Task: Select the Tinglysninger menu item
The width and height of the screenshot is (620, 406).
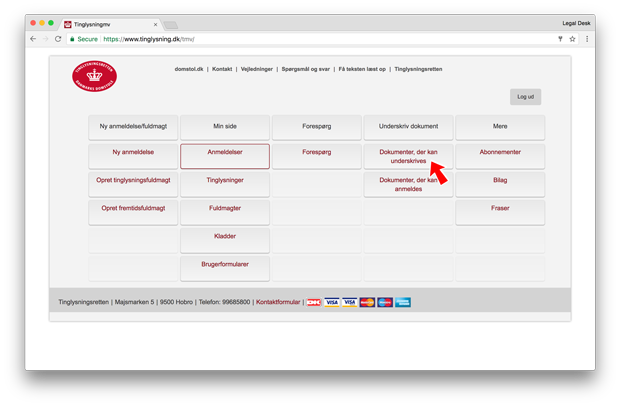Action: point(225,184)
